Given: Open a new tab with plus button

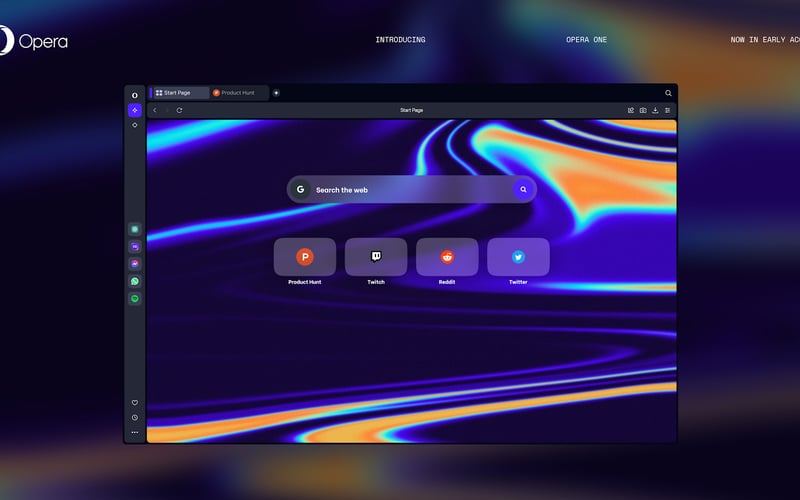Looking at the screenshot, I should 276,93.
